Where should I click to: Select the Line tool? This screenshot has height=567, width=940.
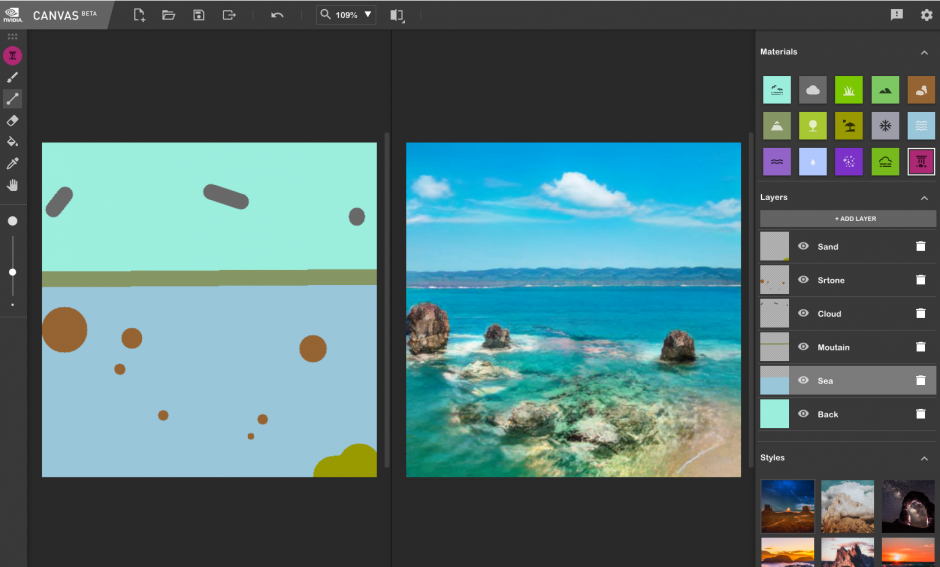pos(13,99)
